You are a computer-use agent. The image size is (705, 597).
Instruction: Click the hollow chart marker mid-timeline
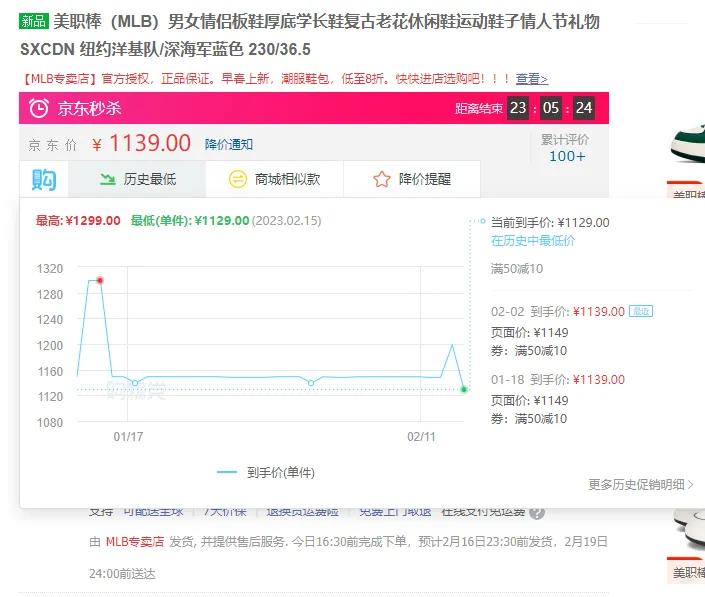311,383
